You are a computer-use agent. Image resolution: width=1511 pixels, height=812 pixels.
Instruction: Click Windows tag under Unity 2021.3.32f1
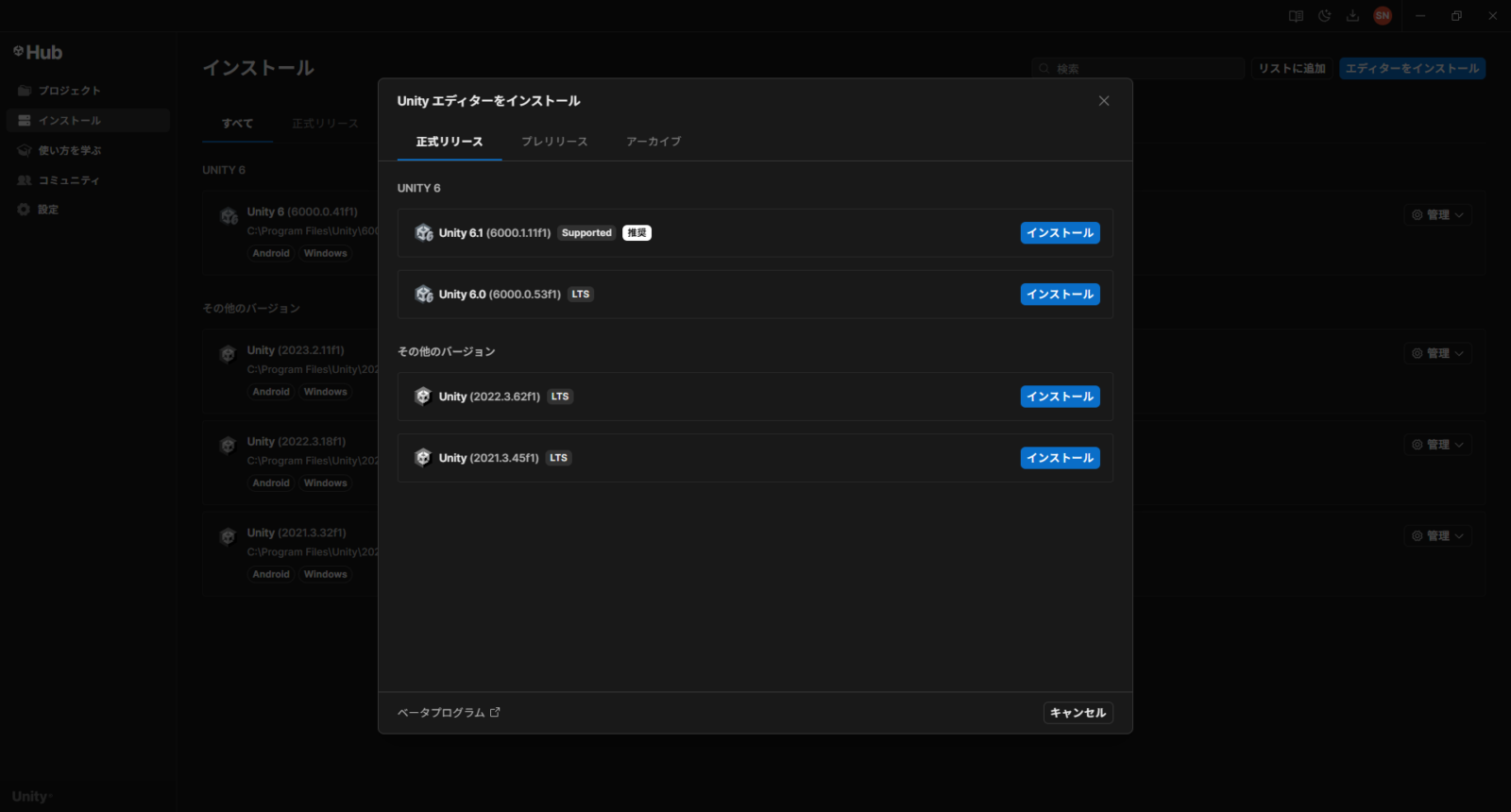point(326,574)
